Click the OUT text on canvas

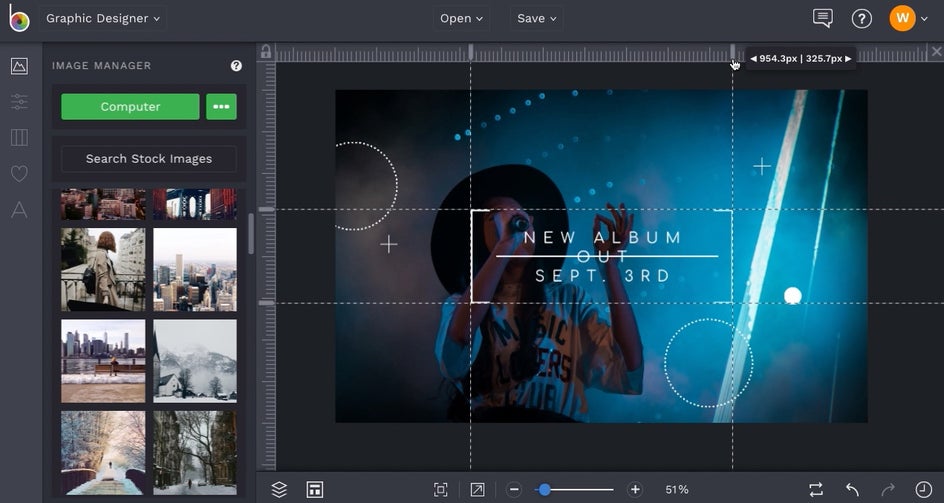coord(602,257)
